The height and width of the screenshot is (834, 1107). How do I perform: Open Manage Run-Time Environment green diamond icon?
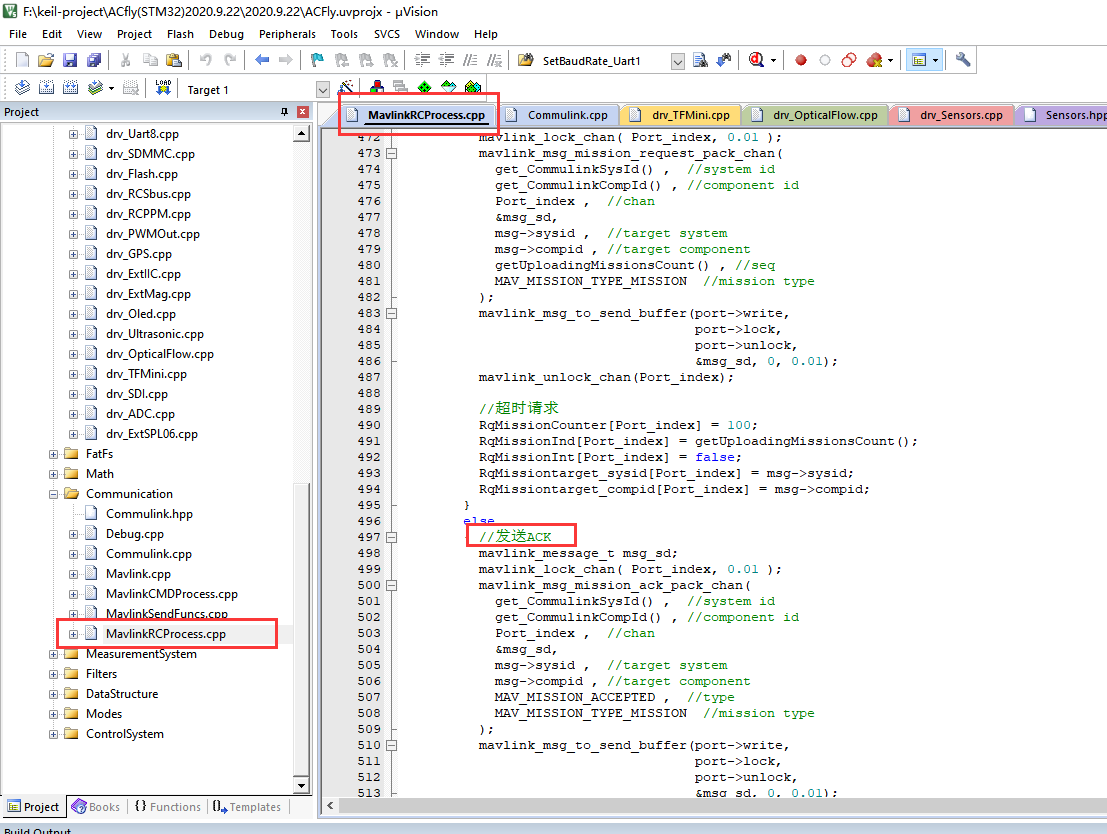[424, 88]
